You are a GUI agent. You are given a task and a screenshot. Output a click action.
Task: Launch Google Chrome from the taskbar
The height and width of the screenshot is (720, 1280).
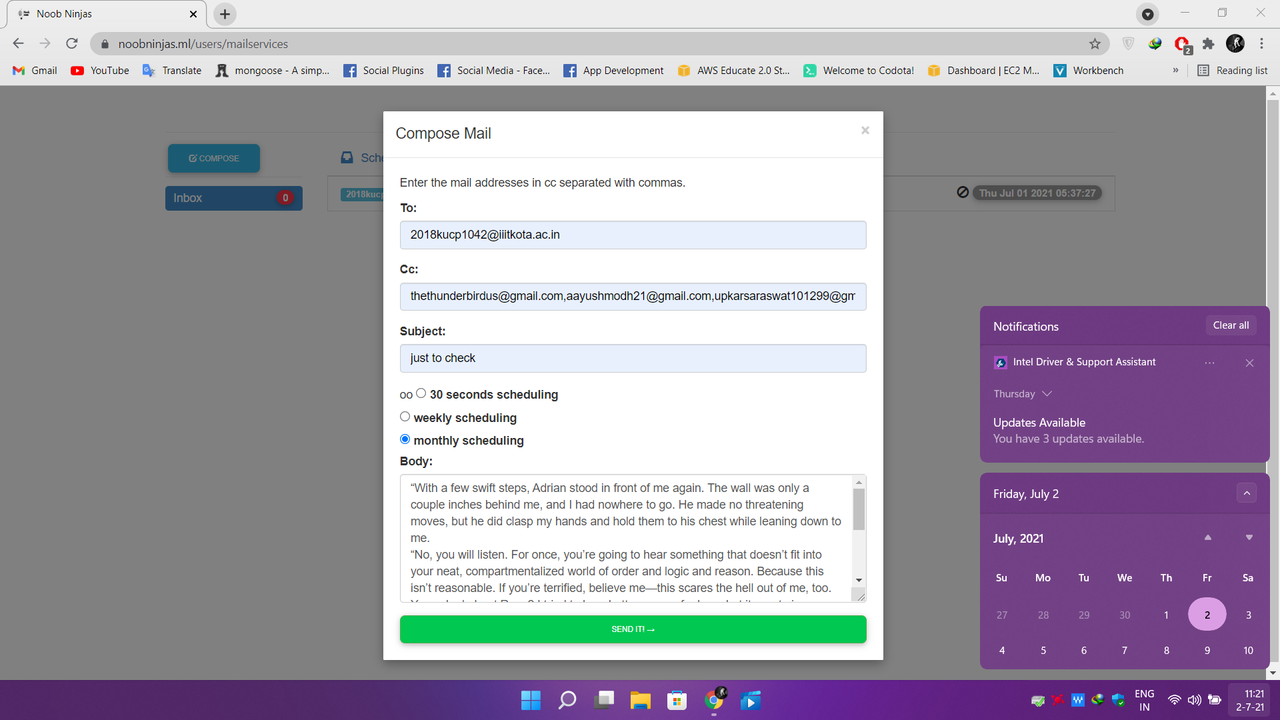coord(714,700)
